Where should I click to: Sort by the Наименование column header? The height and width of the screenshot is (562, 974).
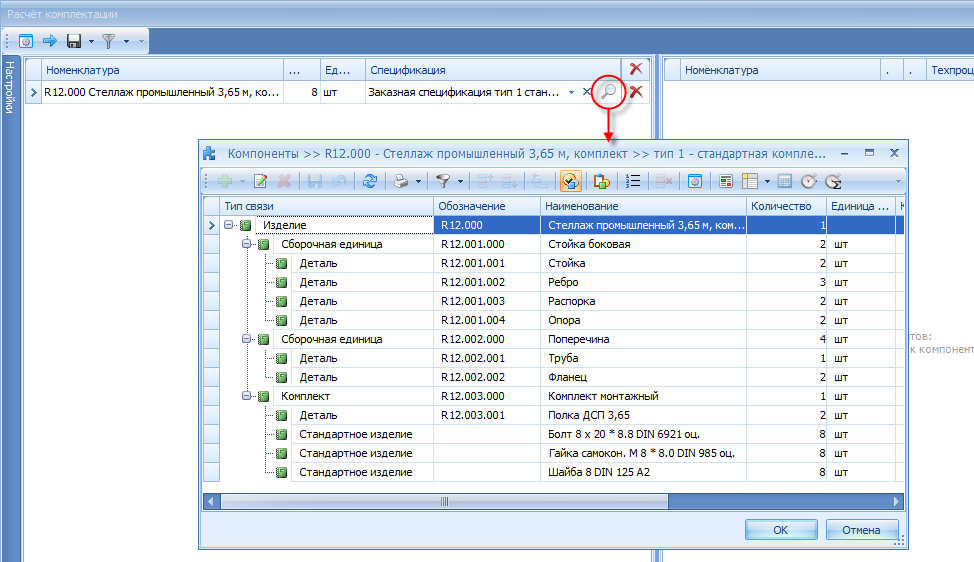click(643, 205)
